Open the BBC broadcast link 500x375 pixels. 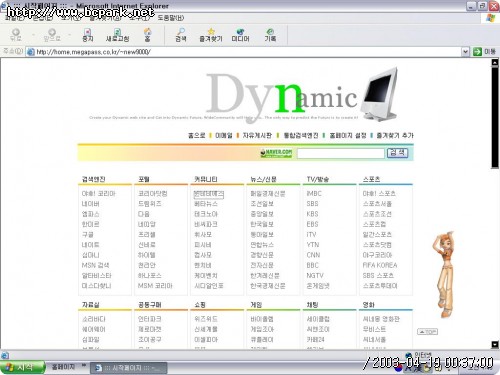click(x=312, y=265)
